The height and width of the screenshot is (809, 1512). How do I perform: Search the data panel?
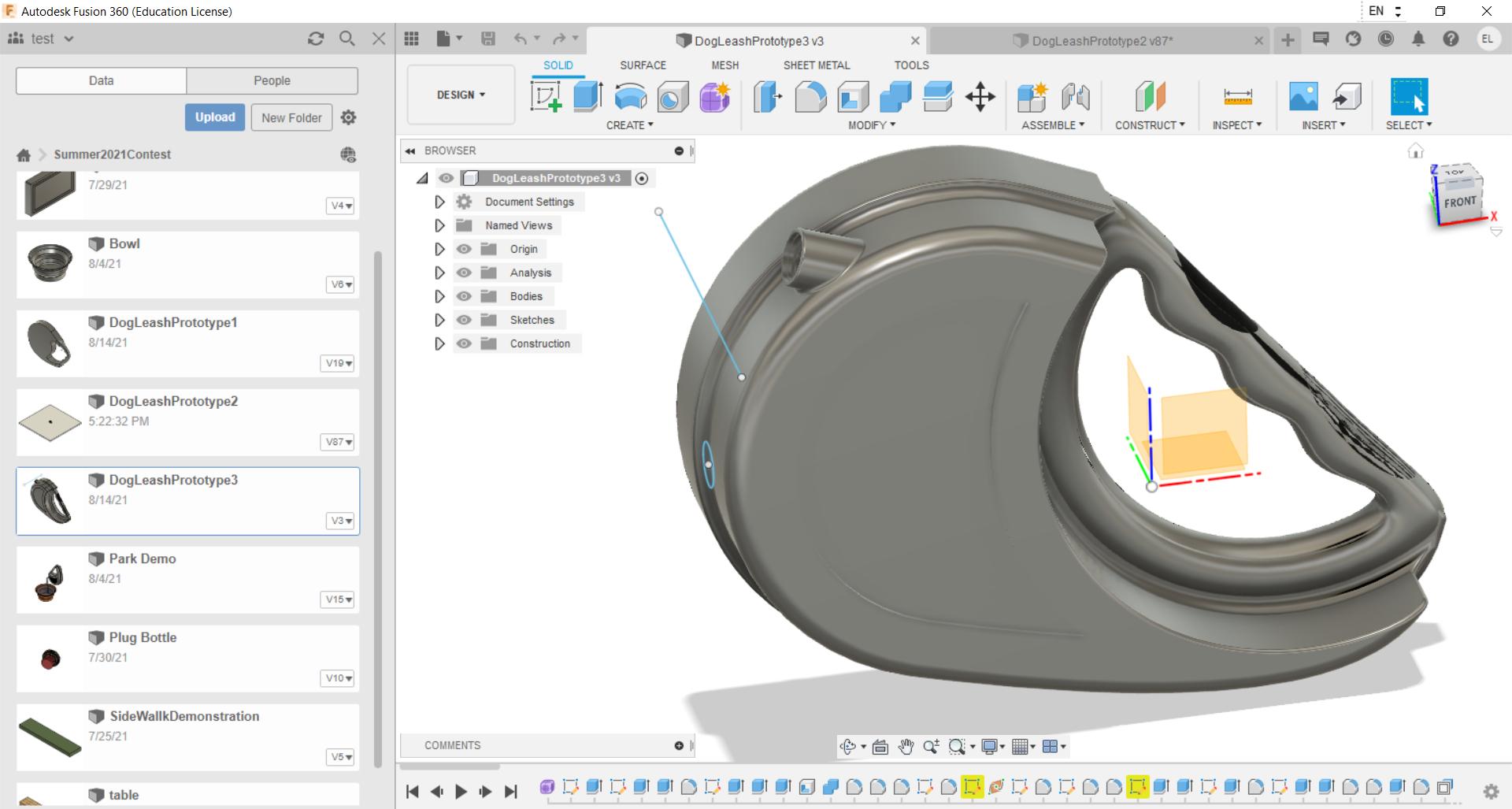coord(346,39)
